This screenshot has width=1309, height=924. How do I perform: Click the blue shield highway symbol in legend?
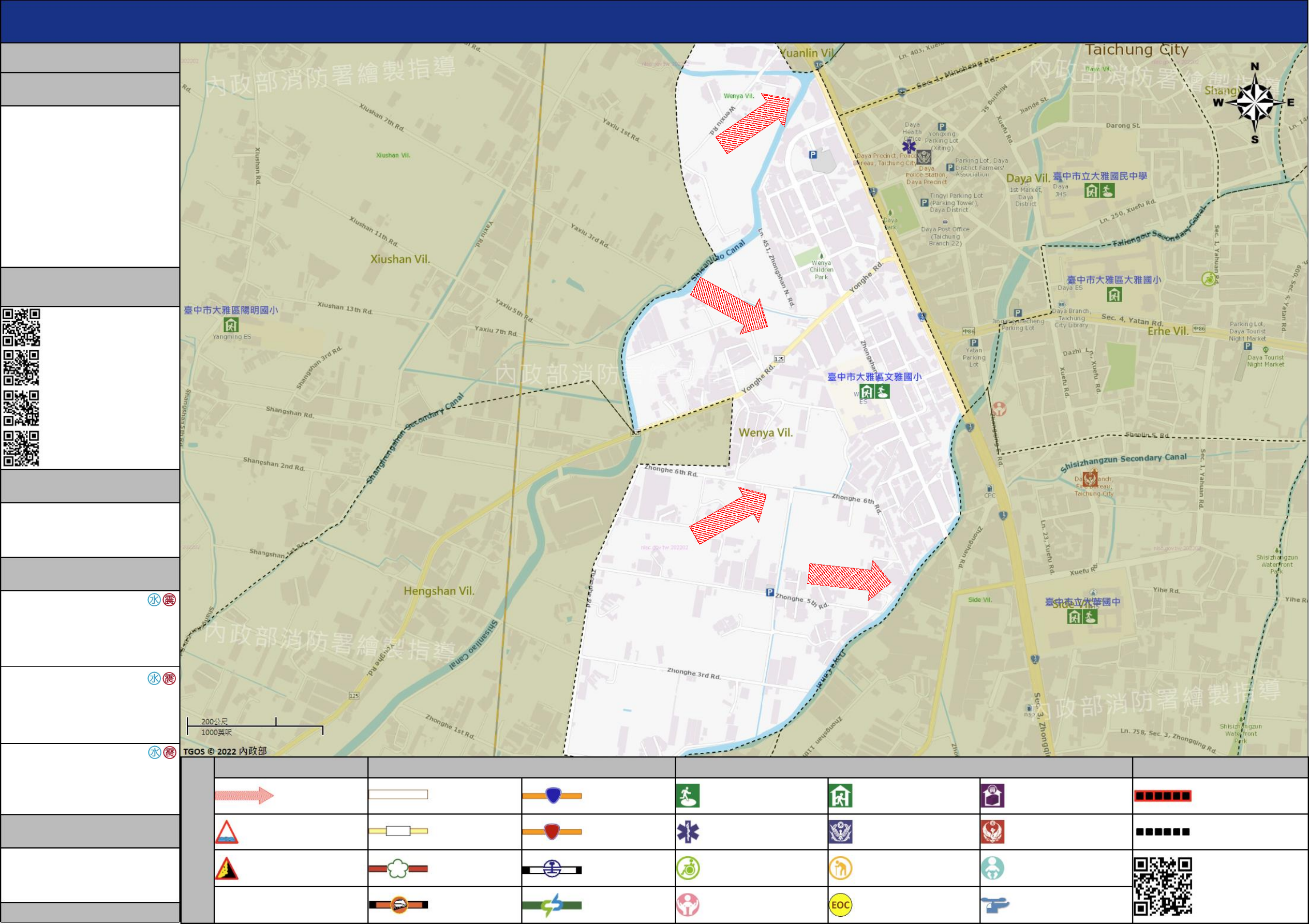pyautogui.click(x=552, y=795)
